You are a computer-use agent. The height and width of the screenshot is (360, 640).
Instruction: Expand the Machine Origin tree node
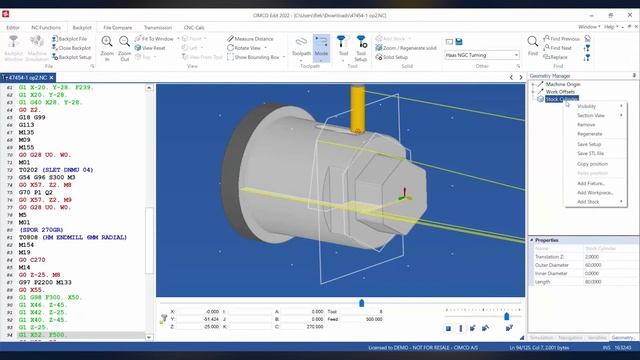coord(533,84)
